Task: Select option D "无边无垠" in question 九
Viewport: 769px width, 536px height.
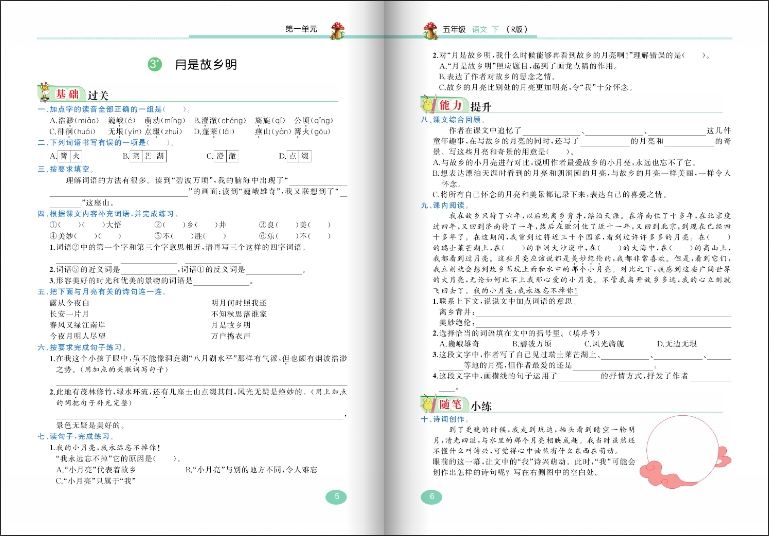Action: (x=677, y=344)
